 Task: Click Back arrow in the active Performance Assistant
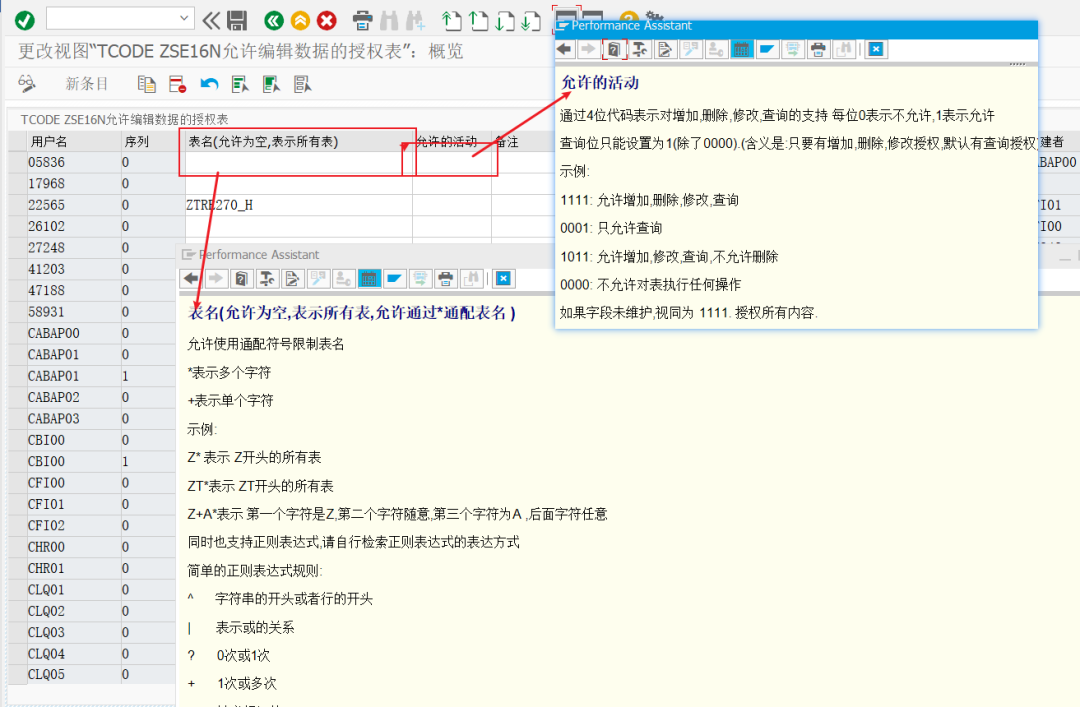pyautogui.click(x=565, y=49)
